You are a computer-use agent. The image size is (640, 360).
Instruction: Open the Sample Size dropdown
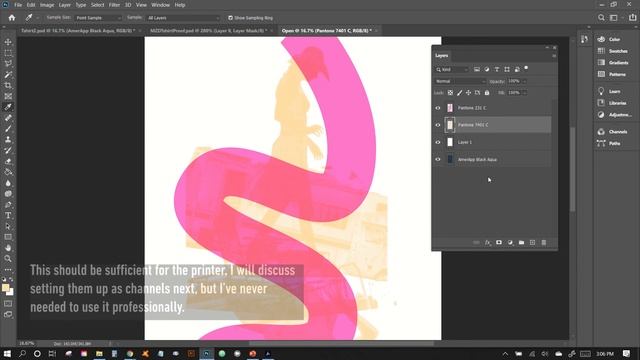coord(98,18)
